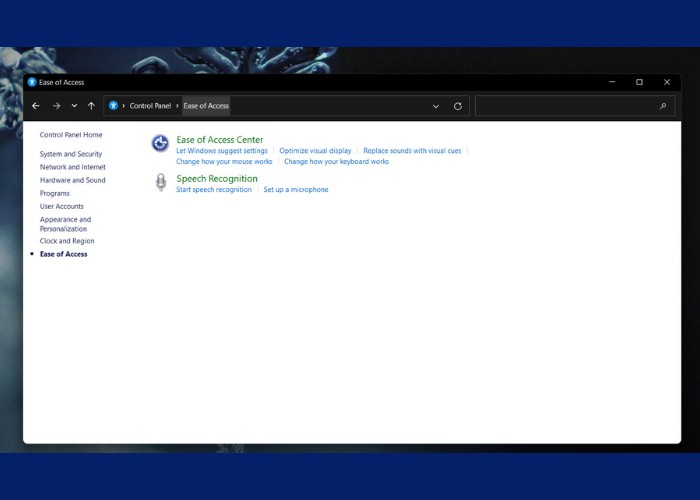
Task: Click the search magnifier icon
Action: [663, 106]
